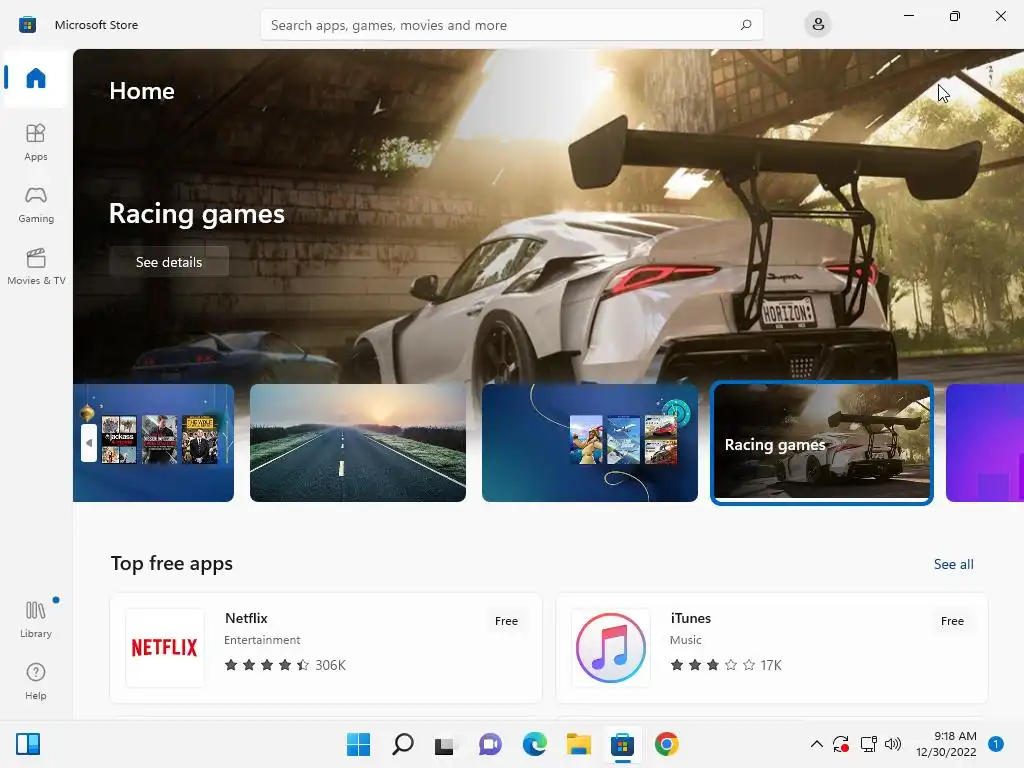Click Microsoft Store taskbar icon

(622, 744)
